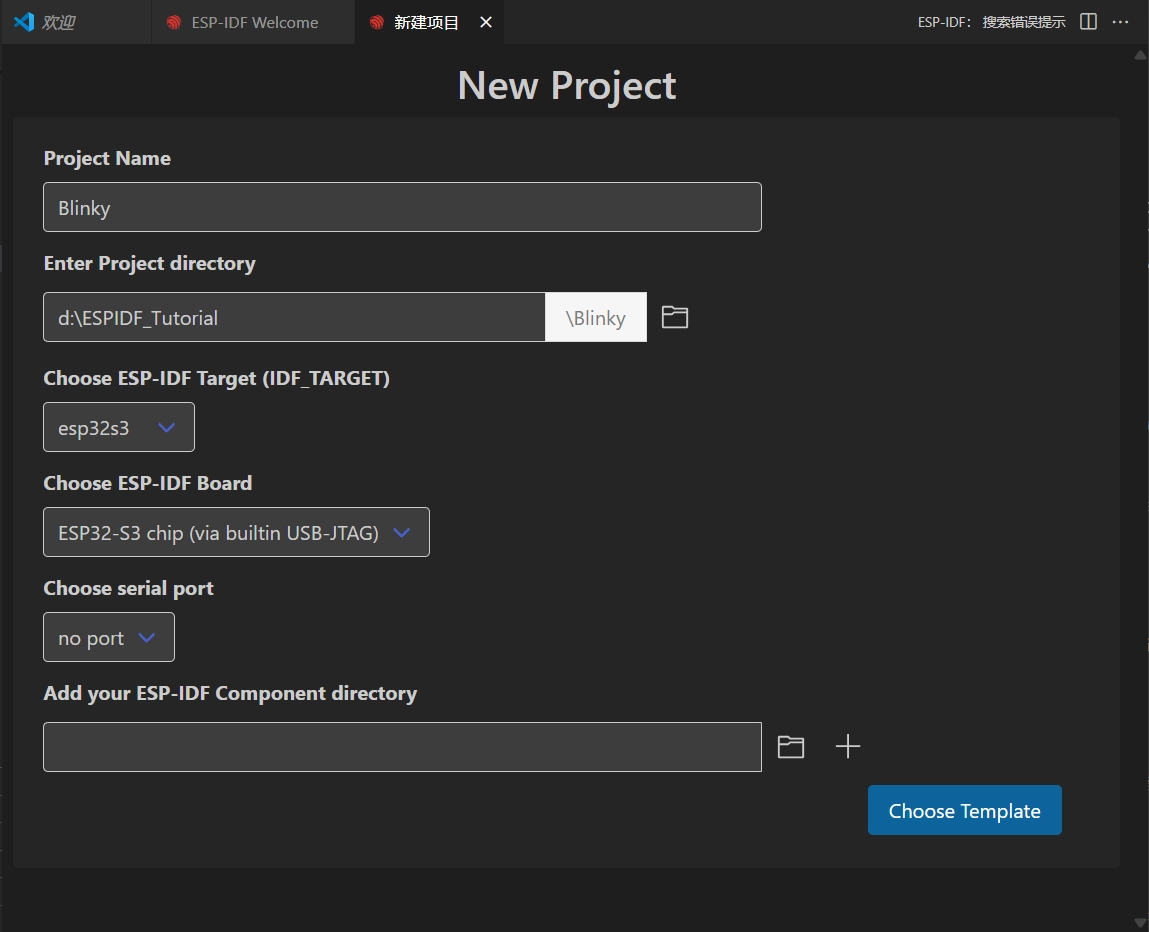Click the scrollbar down arrow
Screen dimensions: 1149x932
pyautogui.click(x=1140, y=921)
